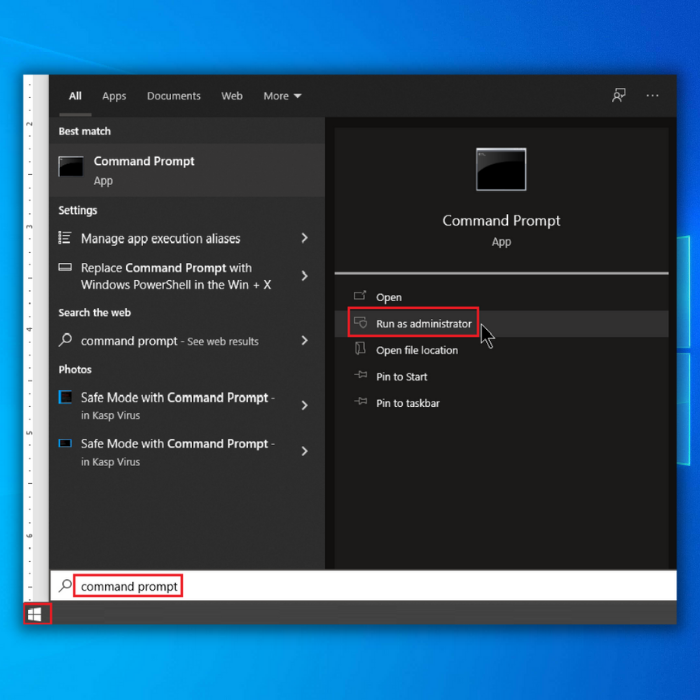This screenshot has height=700, width=700.
Task: Expand arrow beside Replace Command Prompt setting
Action: point(304,276)
